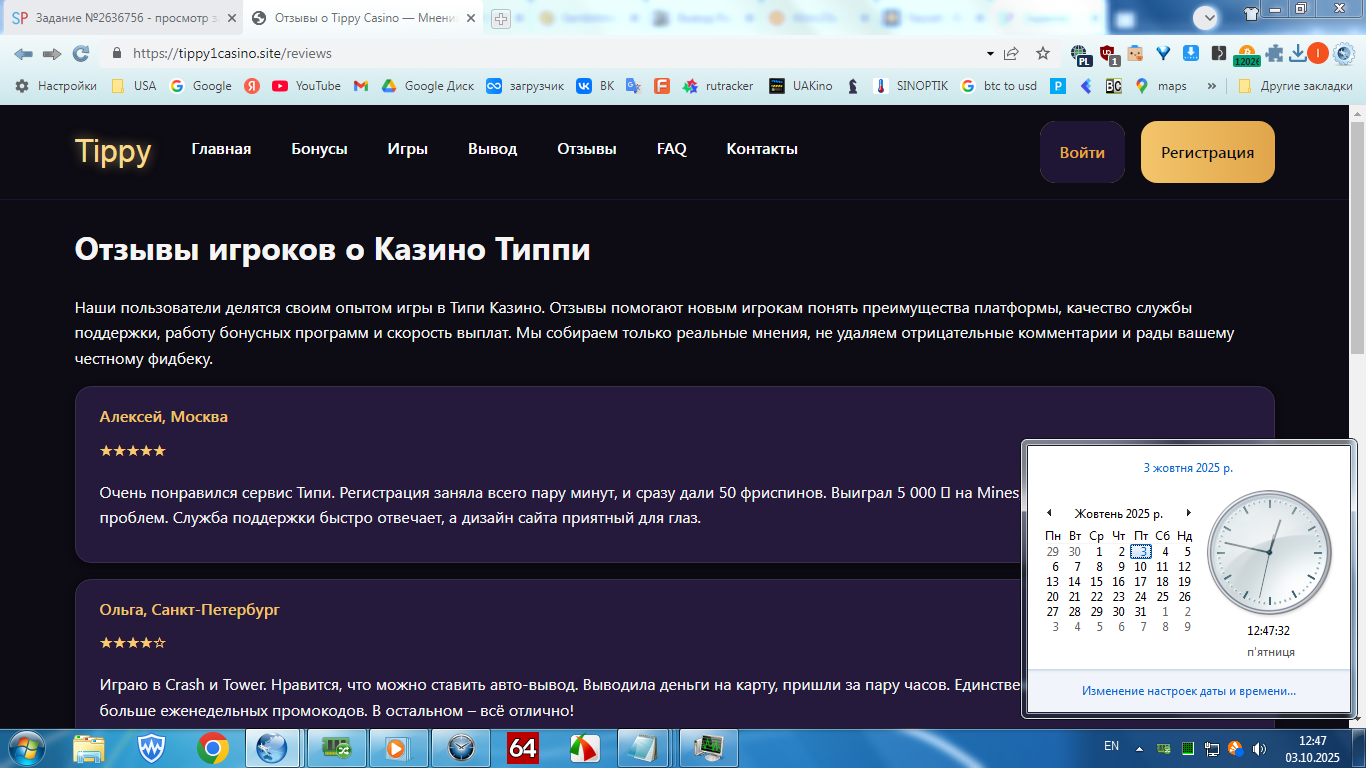Go to the previous month in calendar
Screen dimensions: 1366x768
pos(1049,513)
